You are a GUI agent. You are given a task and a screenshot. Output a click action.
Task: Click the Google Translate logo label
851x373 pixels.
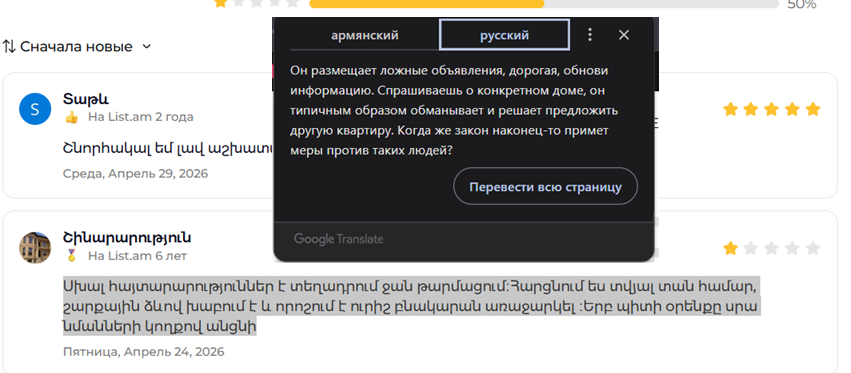click(339, 239)
